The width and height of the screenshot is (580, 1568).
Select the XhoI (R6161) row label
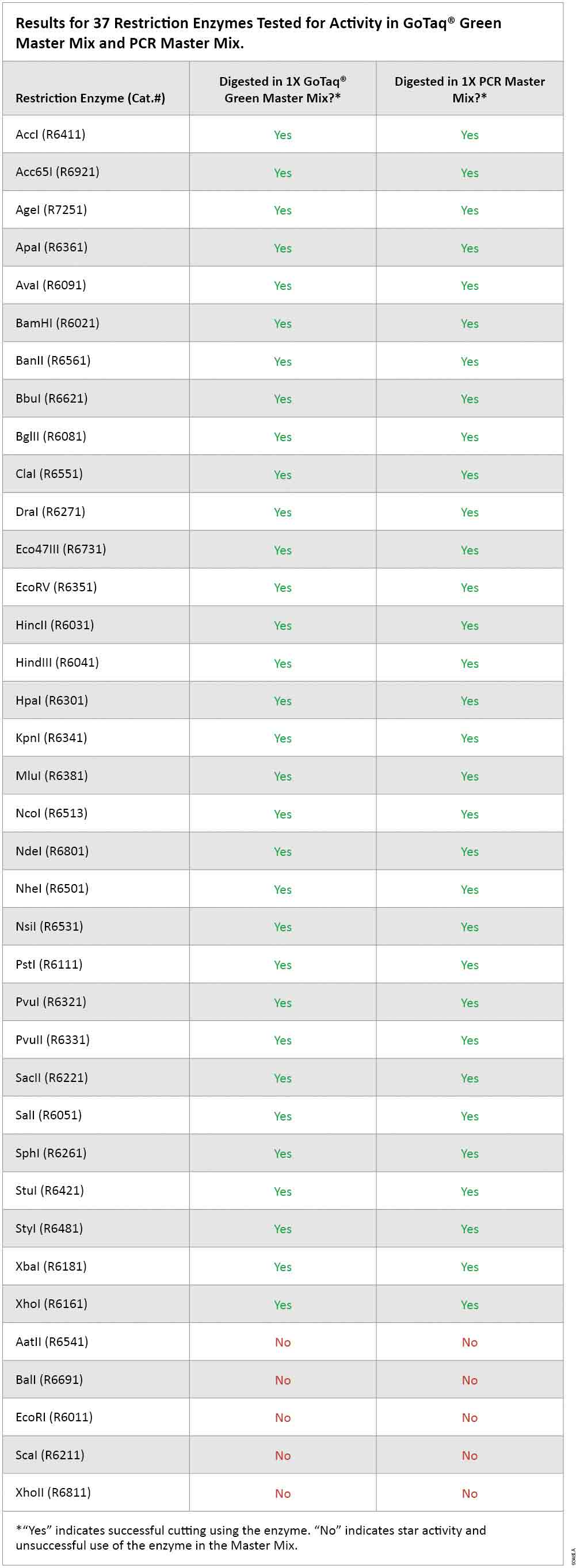[x=51, y=1305]
